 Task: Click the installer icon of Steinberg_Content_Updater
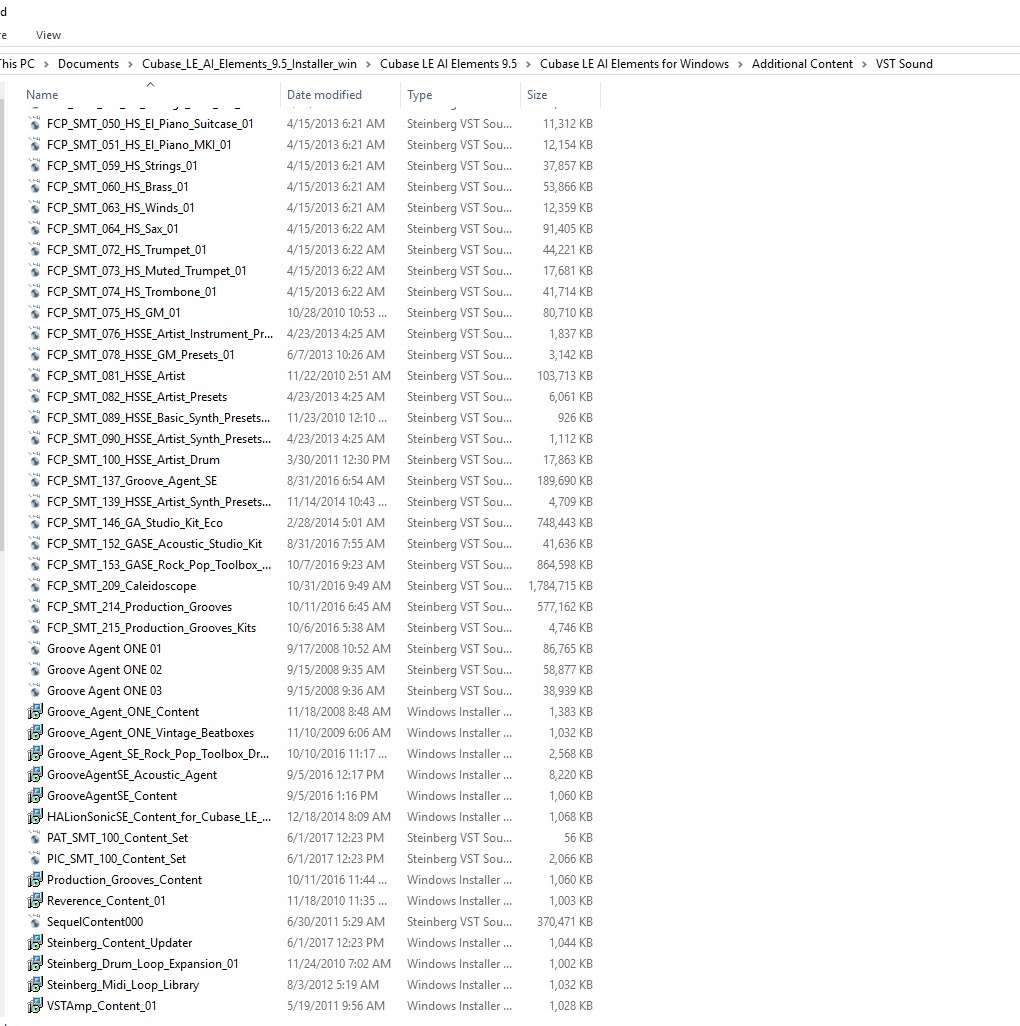click(35, 942)
